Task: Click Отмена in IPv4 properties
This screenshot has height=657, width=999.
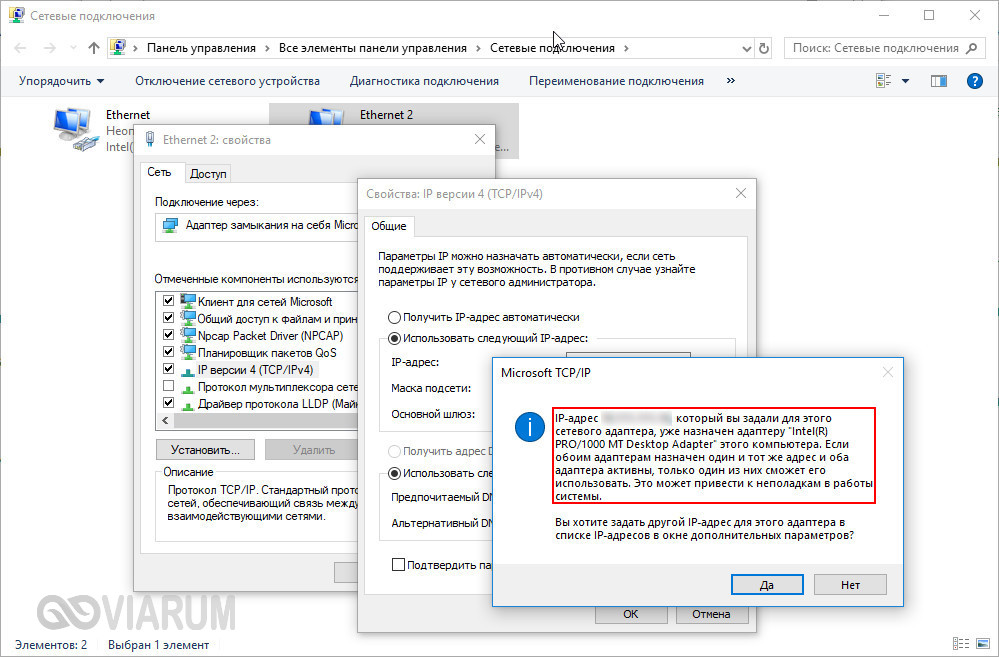Action: click(711, 614)
